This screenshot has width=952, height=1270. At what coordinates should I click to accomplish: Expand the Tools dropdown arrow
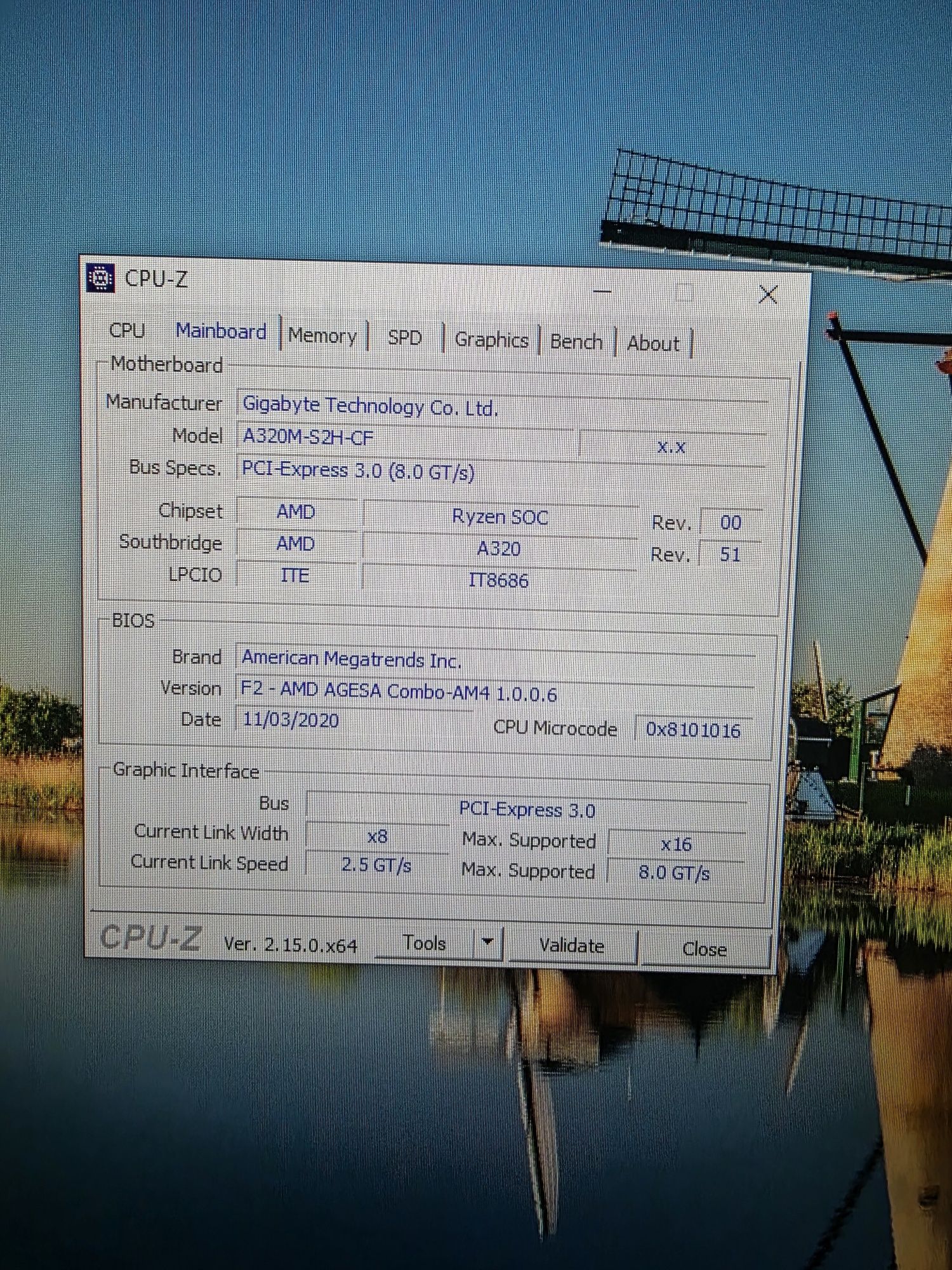pyautogui.click(x=487, y=942)
